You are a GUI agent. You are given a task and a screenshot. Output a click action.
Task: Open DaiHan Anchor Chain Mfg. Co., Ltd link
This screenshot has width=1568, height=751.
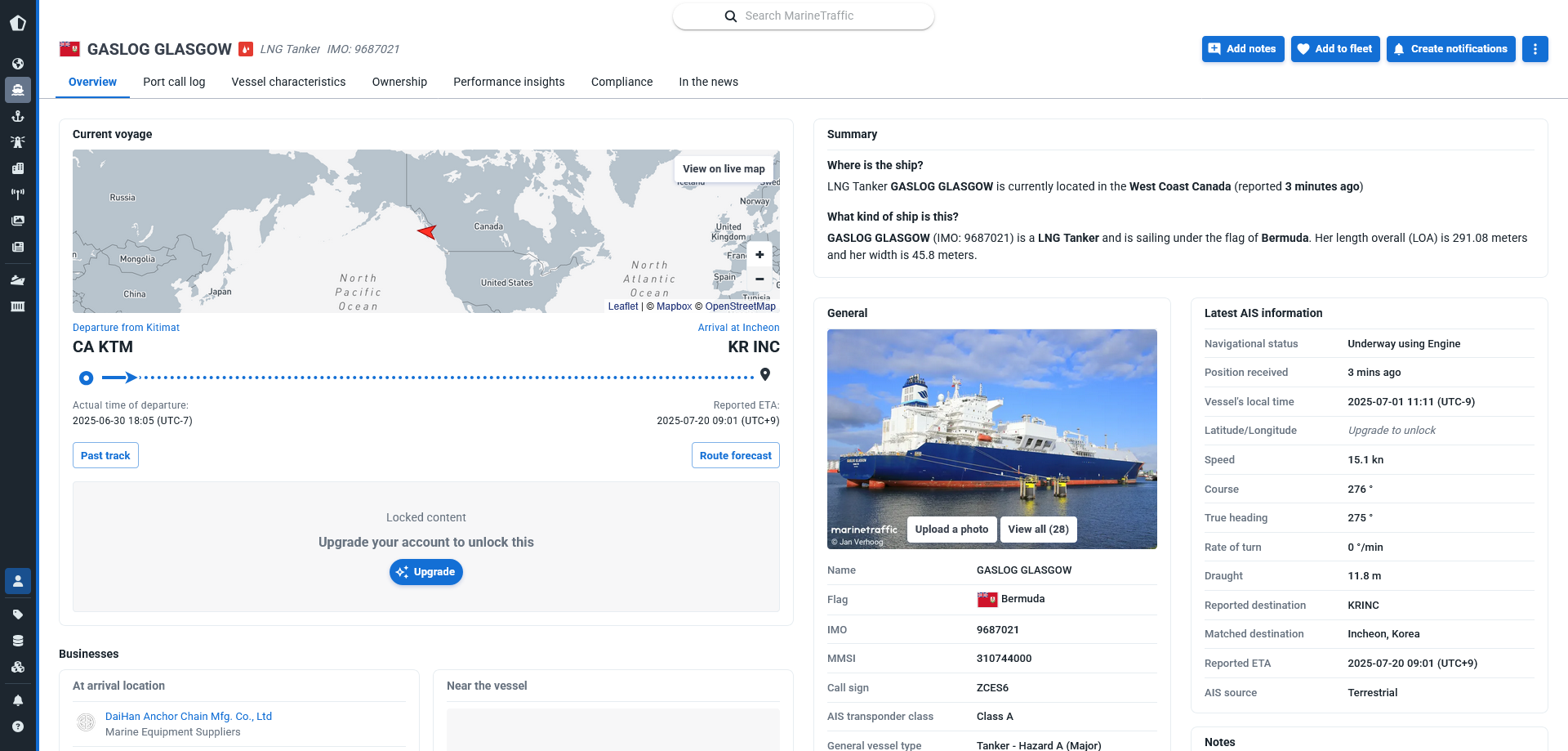189,717
